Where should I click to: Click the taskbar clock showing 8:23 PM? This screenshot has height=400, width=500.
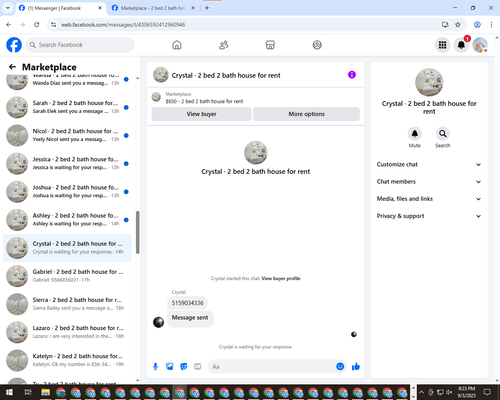(x=466, y=392)
